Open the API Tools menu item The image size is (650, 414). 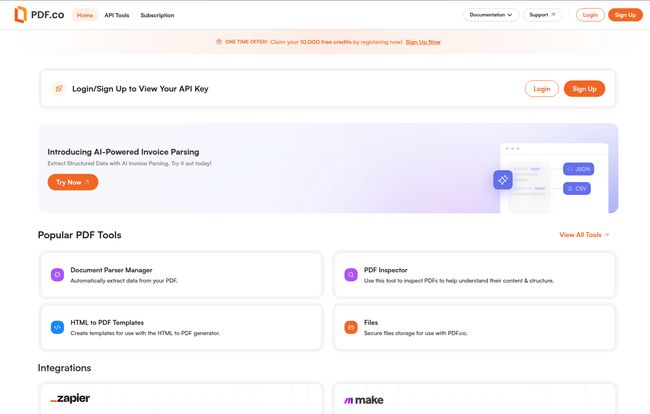[117, 15]
